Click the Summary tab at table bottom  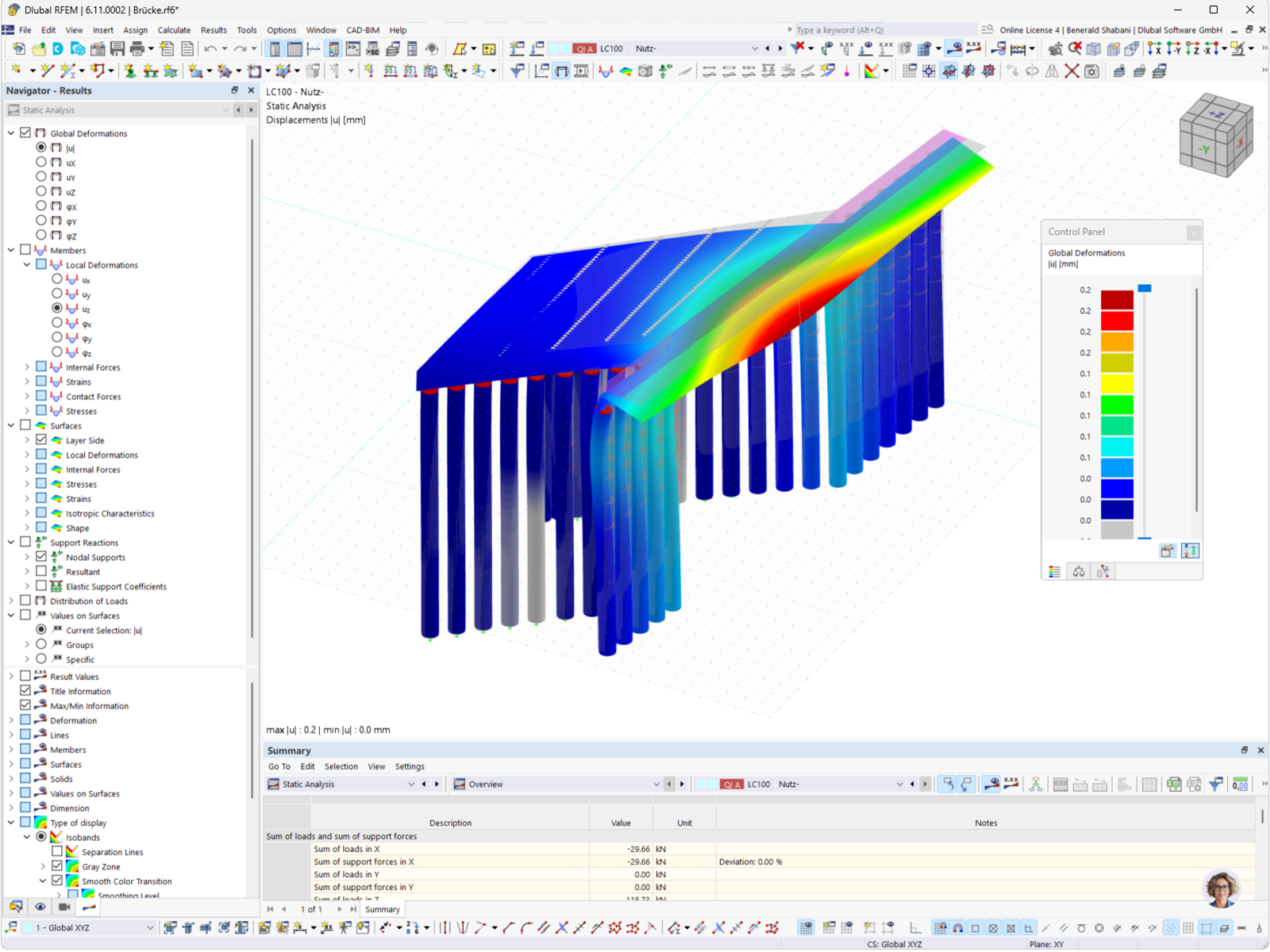click(x=383, y=910)
